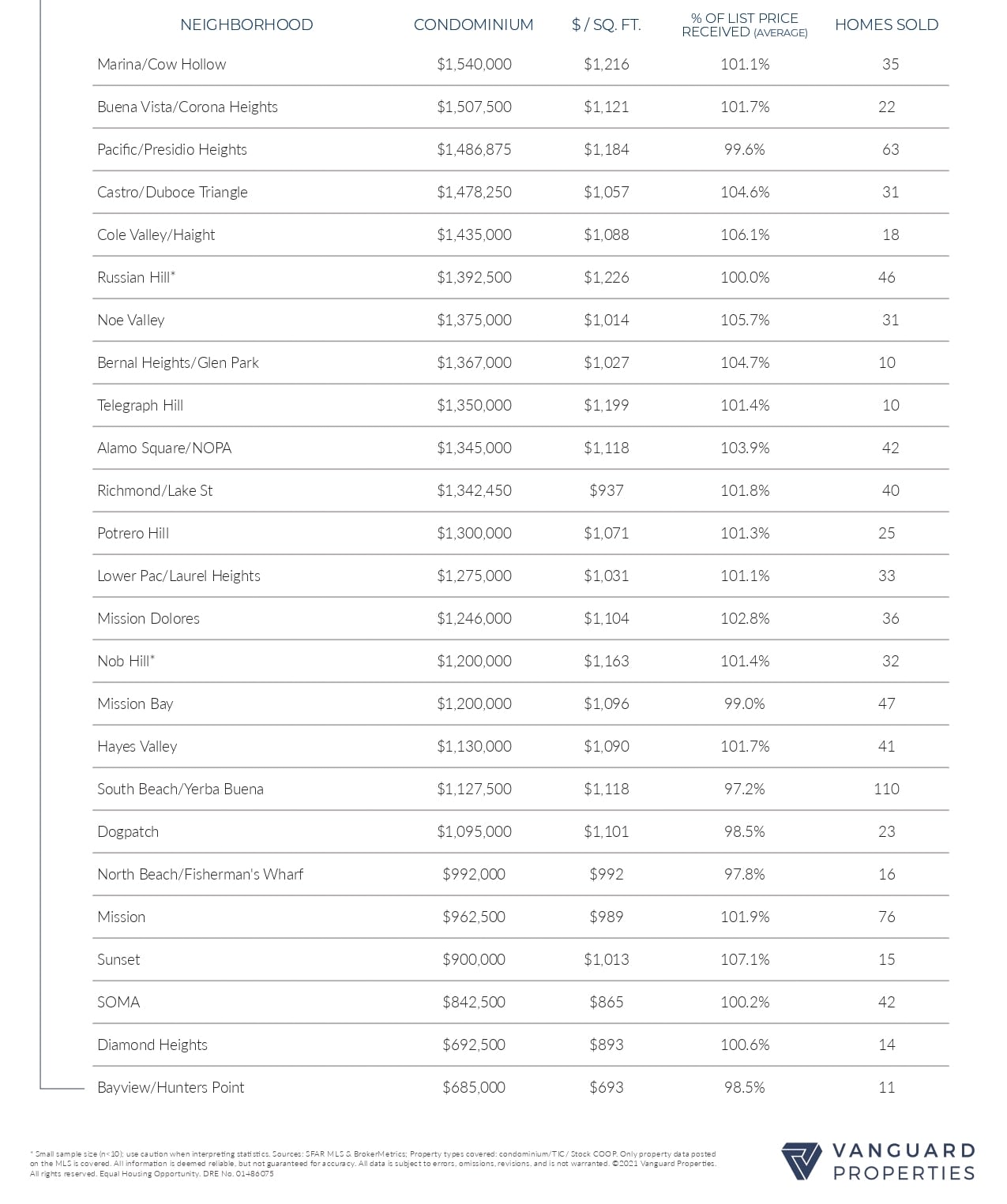Click South Beach/Yerba Buena homes sold value 110
Image resolution: width=1007 pixels, height=1204 pixels.
(886, 789)
